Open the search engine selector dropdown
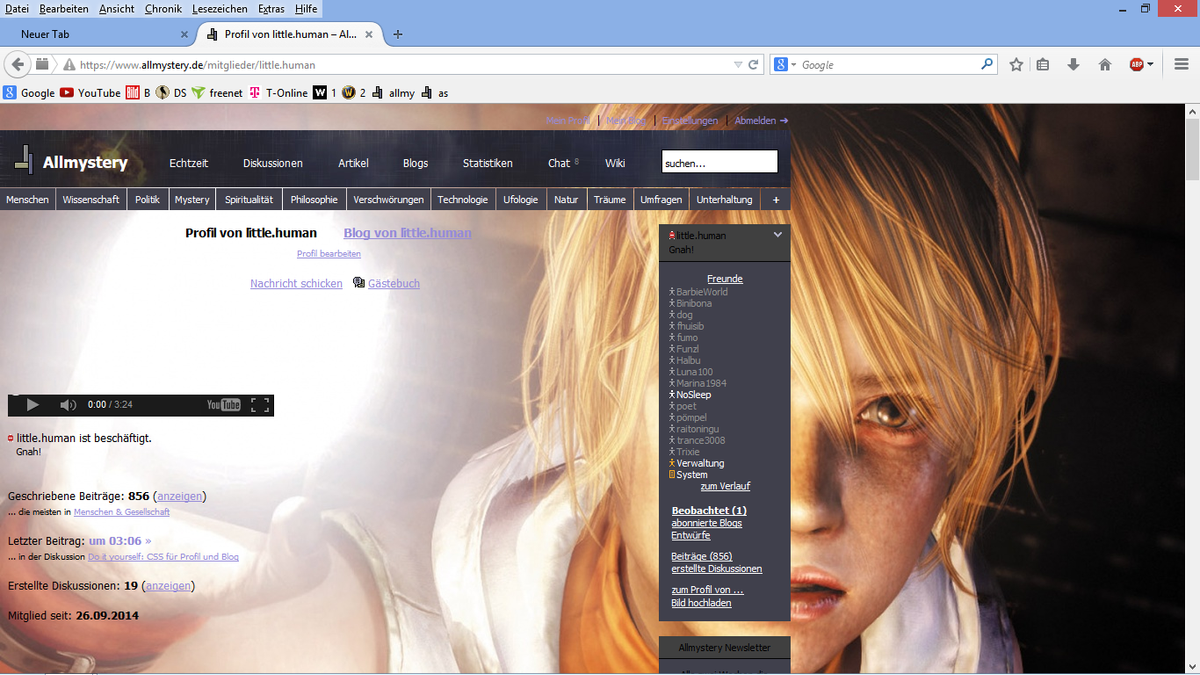 (x=786, y=64)
